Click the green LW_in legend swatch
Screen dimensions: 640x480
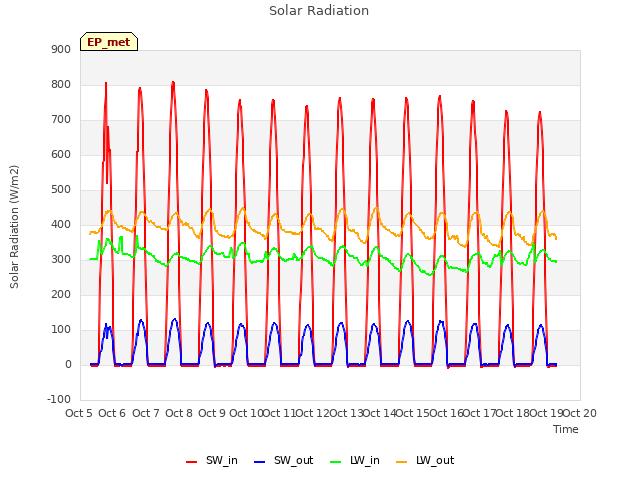tap(336, 462)
